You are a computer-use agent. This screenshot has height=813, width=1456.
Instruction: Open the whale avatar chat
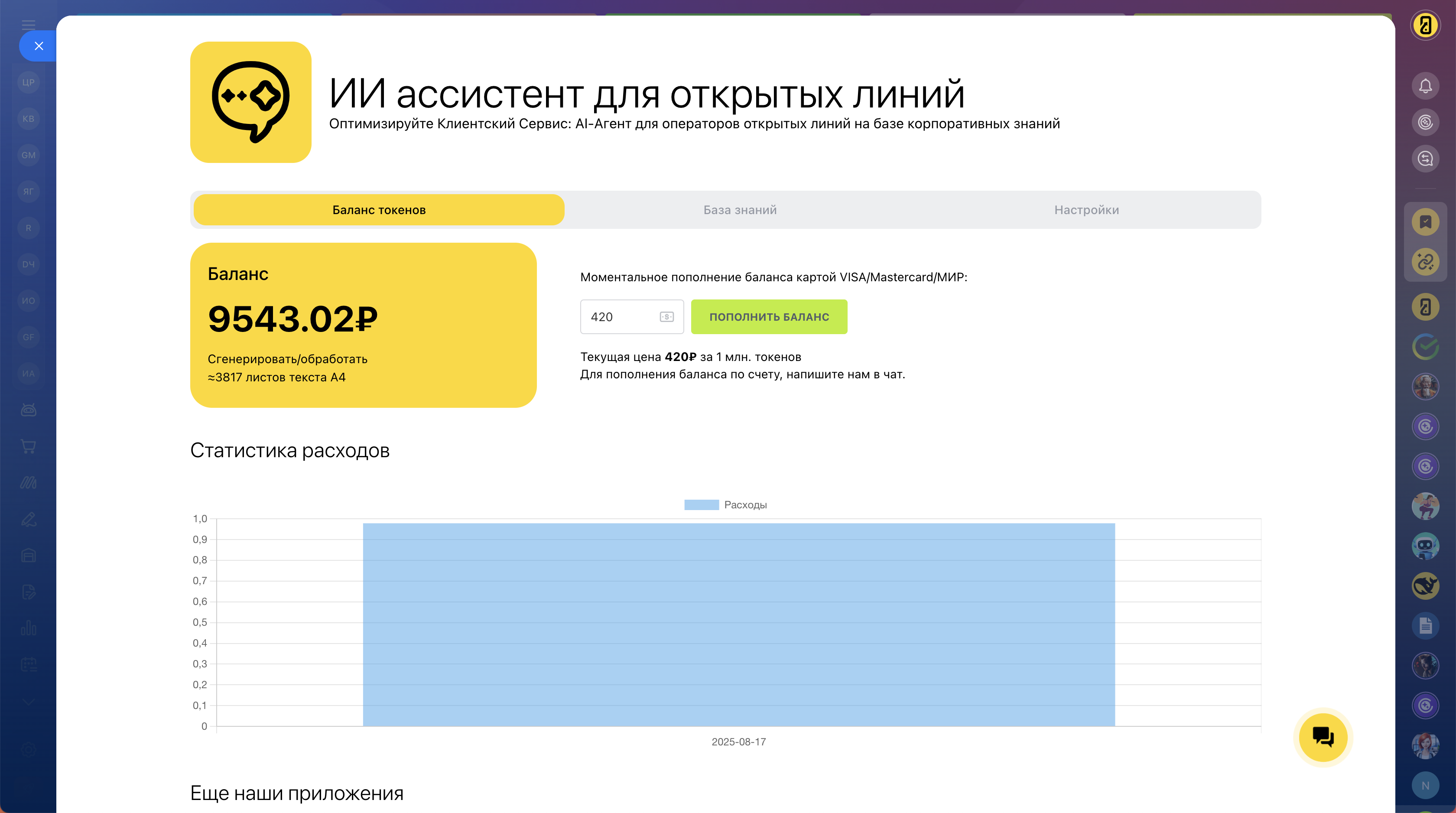(1425, 586)
